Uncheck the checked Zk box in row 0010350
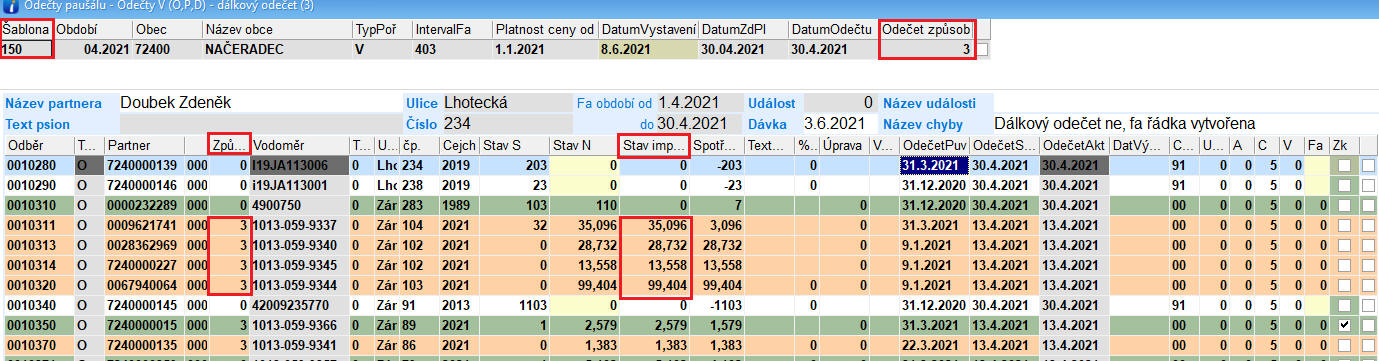 (1345, 325)
